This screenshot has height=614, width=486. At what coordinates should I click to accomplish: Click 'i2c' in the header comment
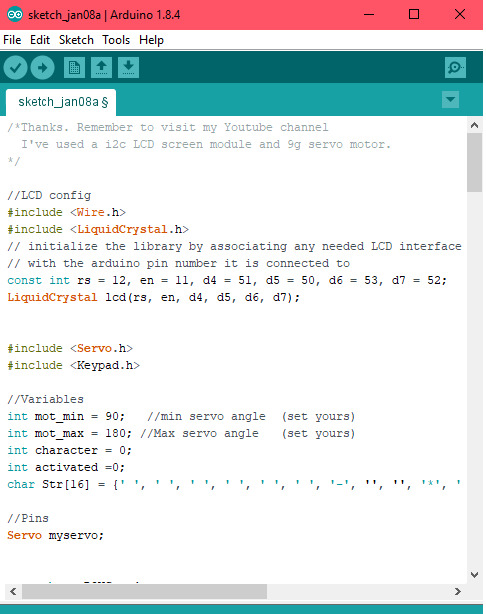pos(116,144)
